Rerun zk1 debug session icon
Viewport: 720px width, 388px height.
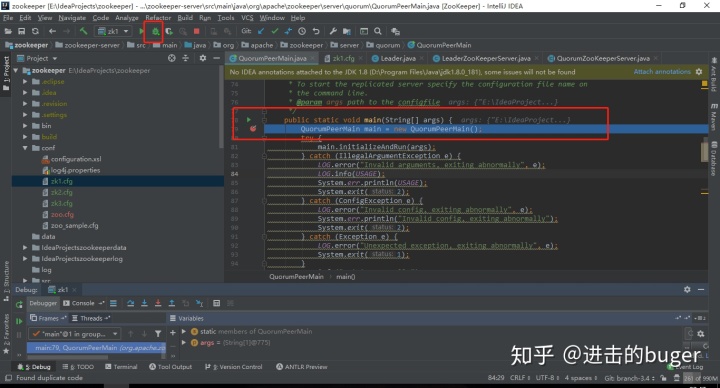point(19,304)
